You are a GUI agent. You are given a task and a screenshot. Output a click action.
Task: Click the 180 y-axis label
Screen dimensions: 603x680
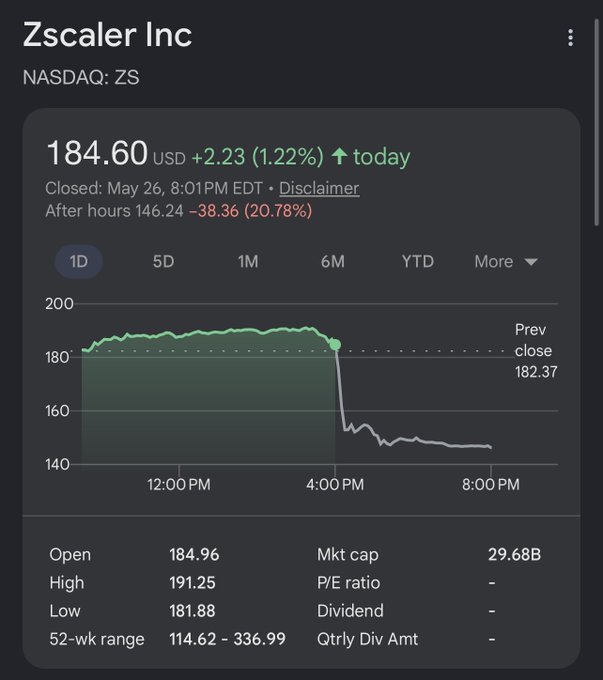(57, 357)
